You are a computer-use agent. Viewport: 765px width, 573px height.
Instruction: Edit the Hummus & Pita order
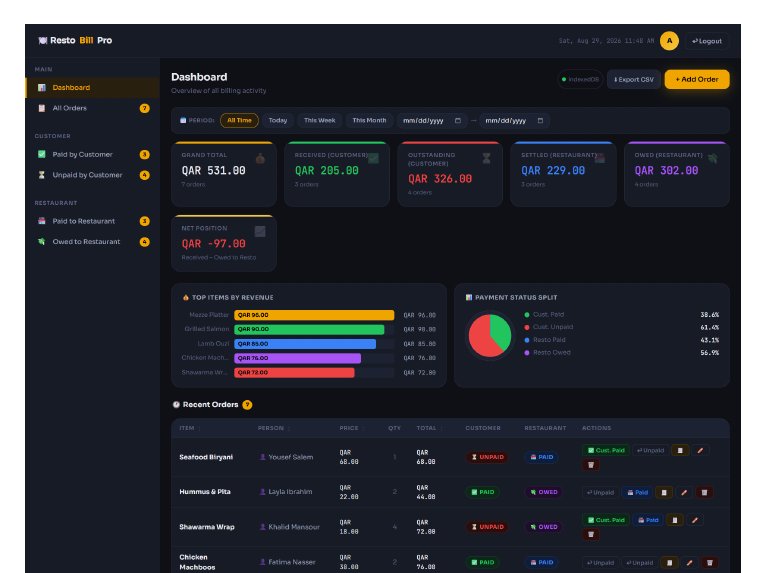[684, 492]
